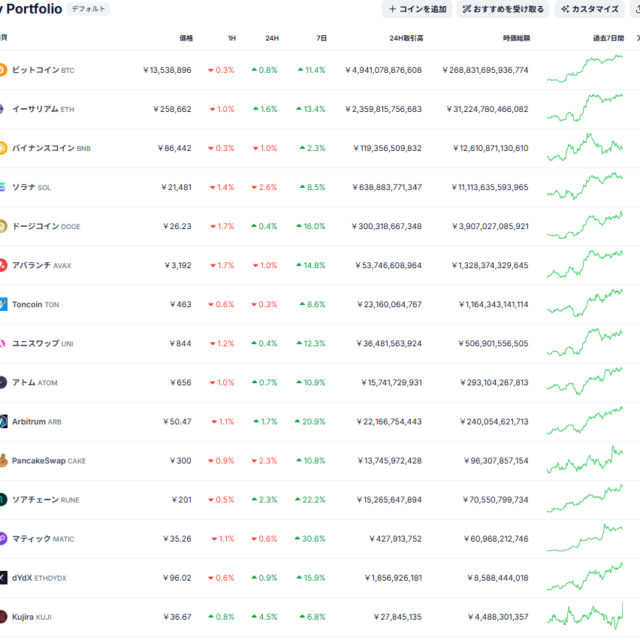
Task: Sort by the 24H change column header
Action: click(x=272, y=38)
